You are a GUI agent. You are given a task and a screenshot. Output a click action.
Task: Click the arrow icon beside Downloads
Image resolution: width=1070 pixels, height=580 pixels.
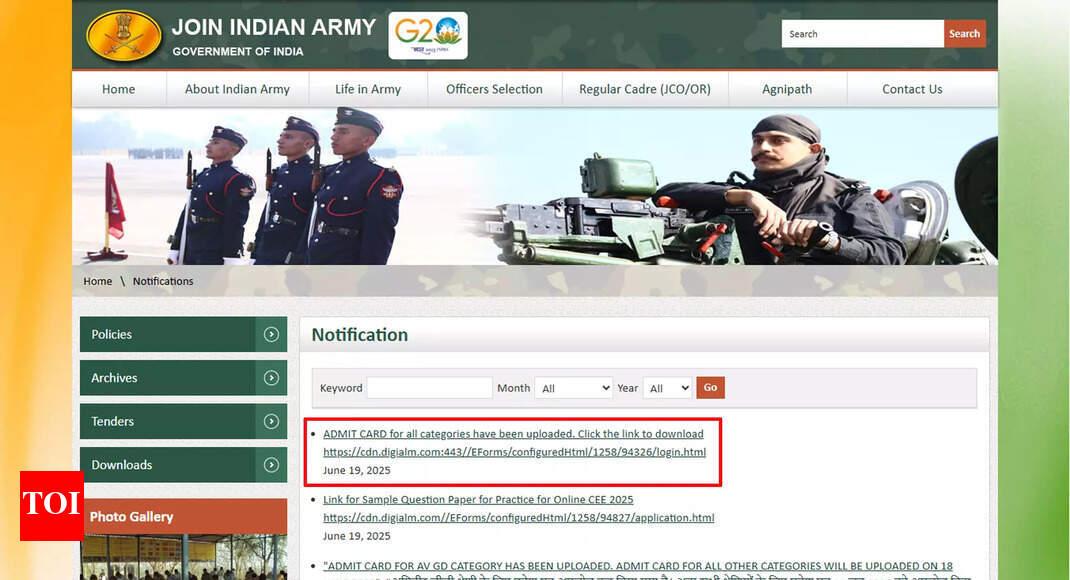271,465
